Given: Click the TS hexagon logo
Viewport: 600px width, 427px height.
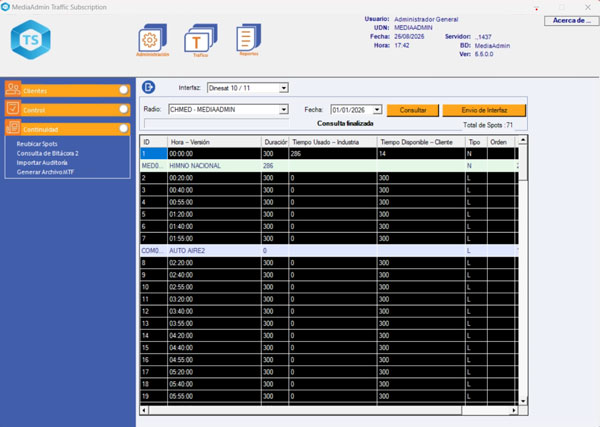Looking at the screenshot, I should point(30,39).
